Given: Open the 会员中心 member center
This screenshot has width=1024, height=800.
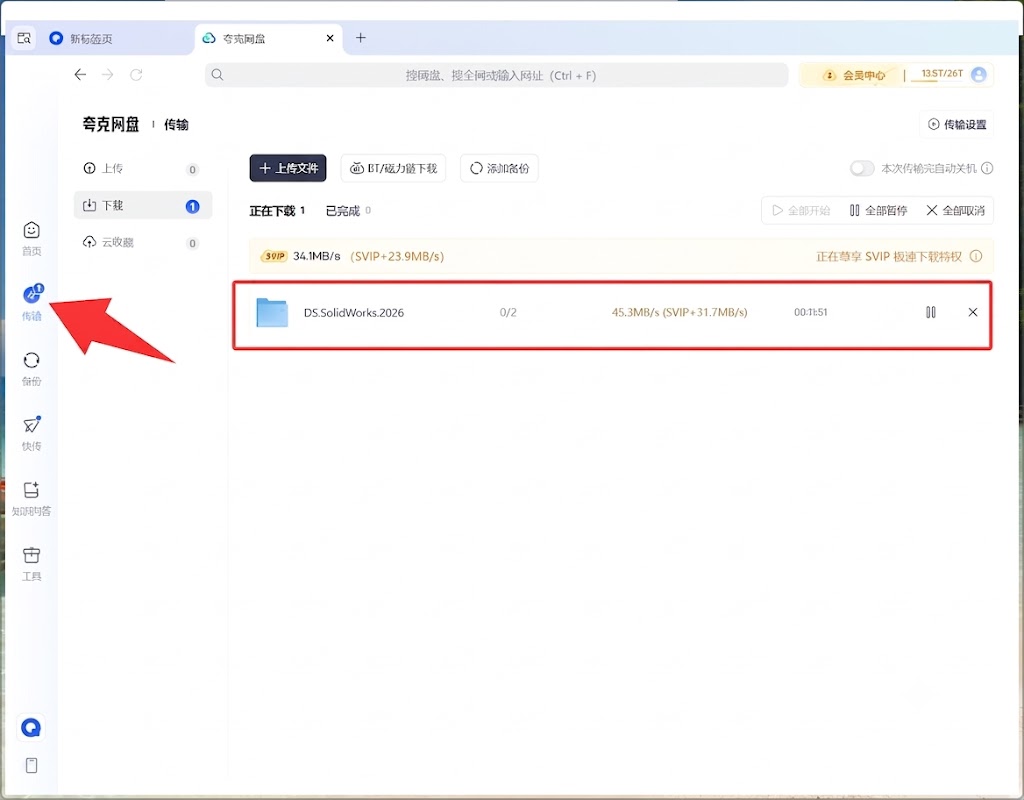Looking at the screenshot, I should click(854, 75).
